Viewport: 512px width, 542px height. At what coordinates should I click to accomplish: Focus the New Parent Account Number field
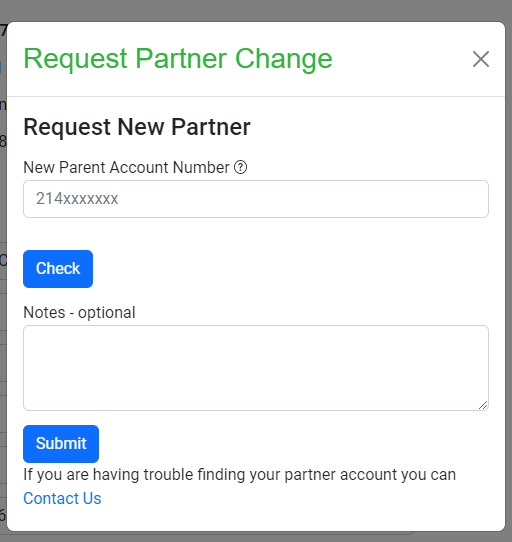pyautogui.click(x=256, y=199)
